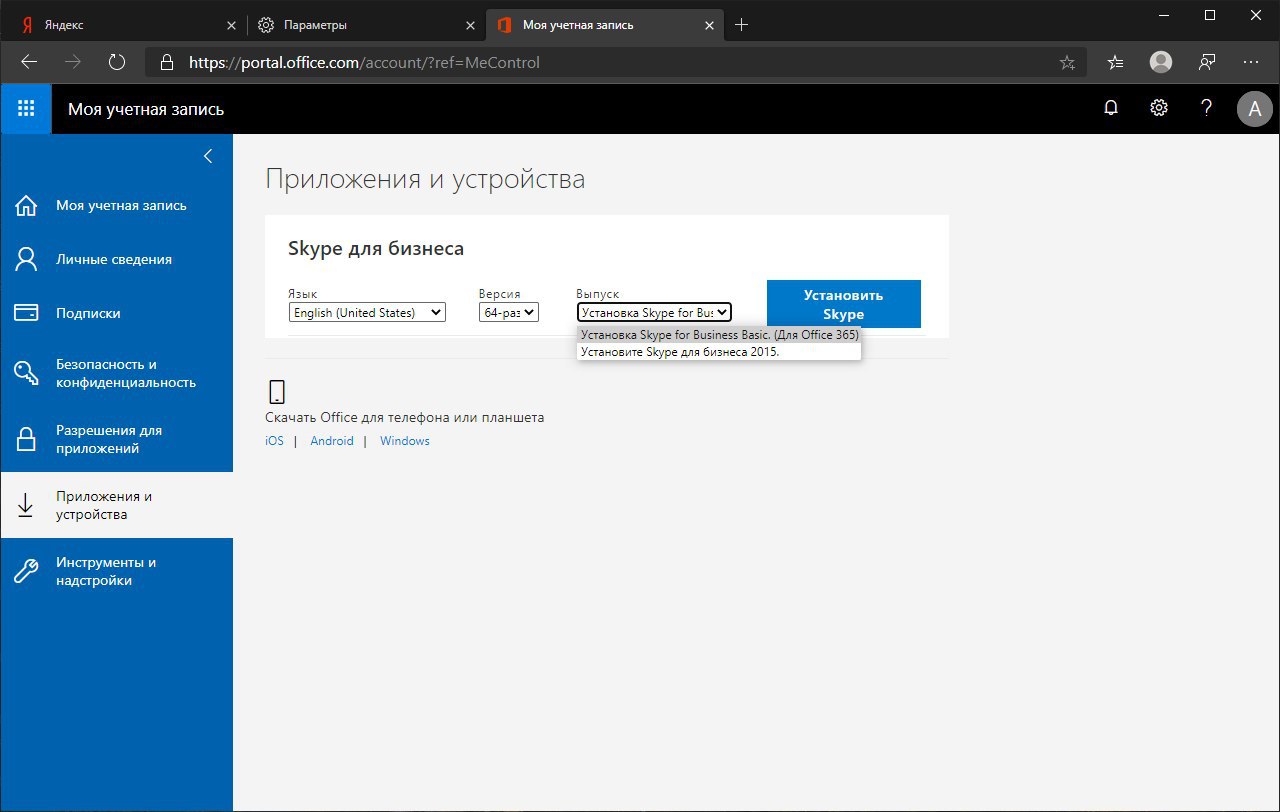Viewport: 1280px width, 812px height.
Task: Open the Office app launcher grid
Action: pyautogui.click(x=26, y=109)
